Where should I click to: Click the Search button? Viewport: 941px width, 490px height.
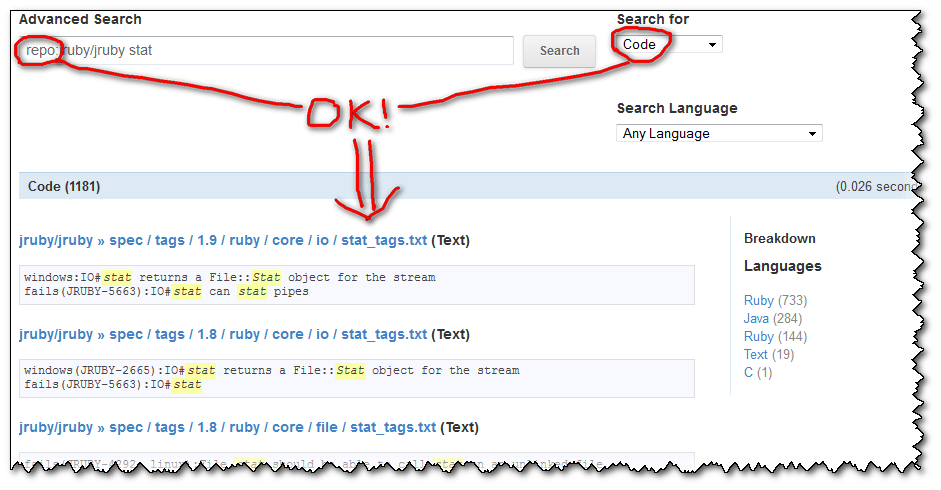click(559, 51)
